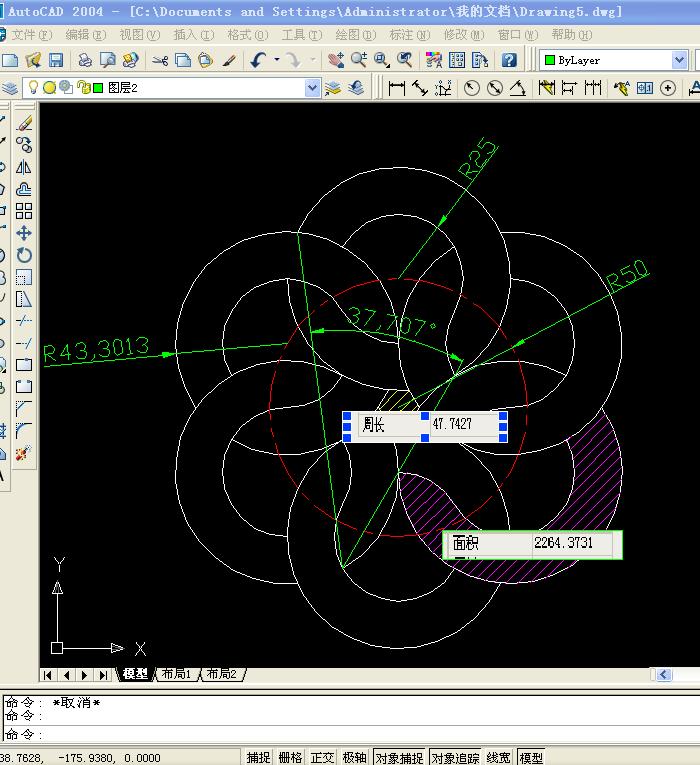Select the Array tool
Image resolution: width=700 pixels, height=765 pixels.
point(23,211)
